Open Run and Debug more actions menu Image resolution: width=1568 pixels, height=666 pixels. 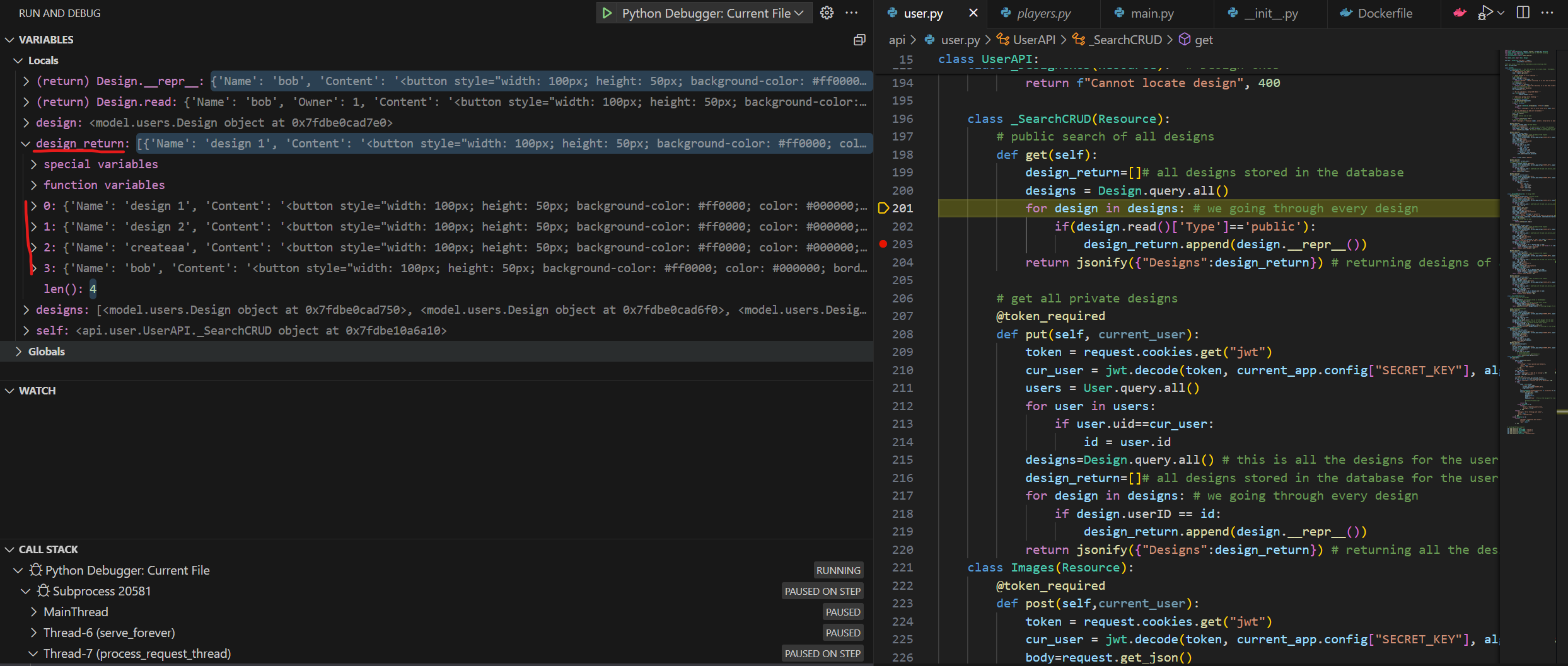[x=852, y=13]
